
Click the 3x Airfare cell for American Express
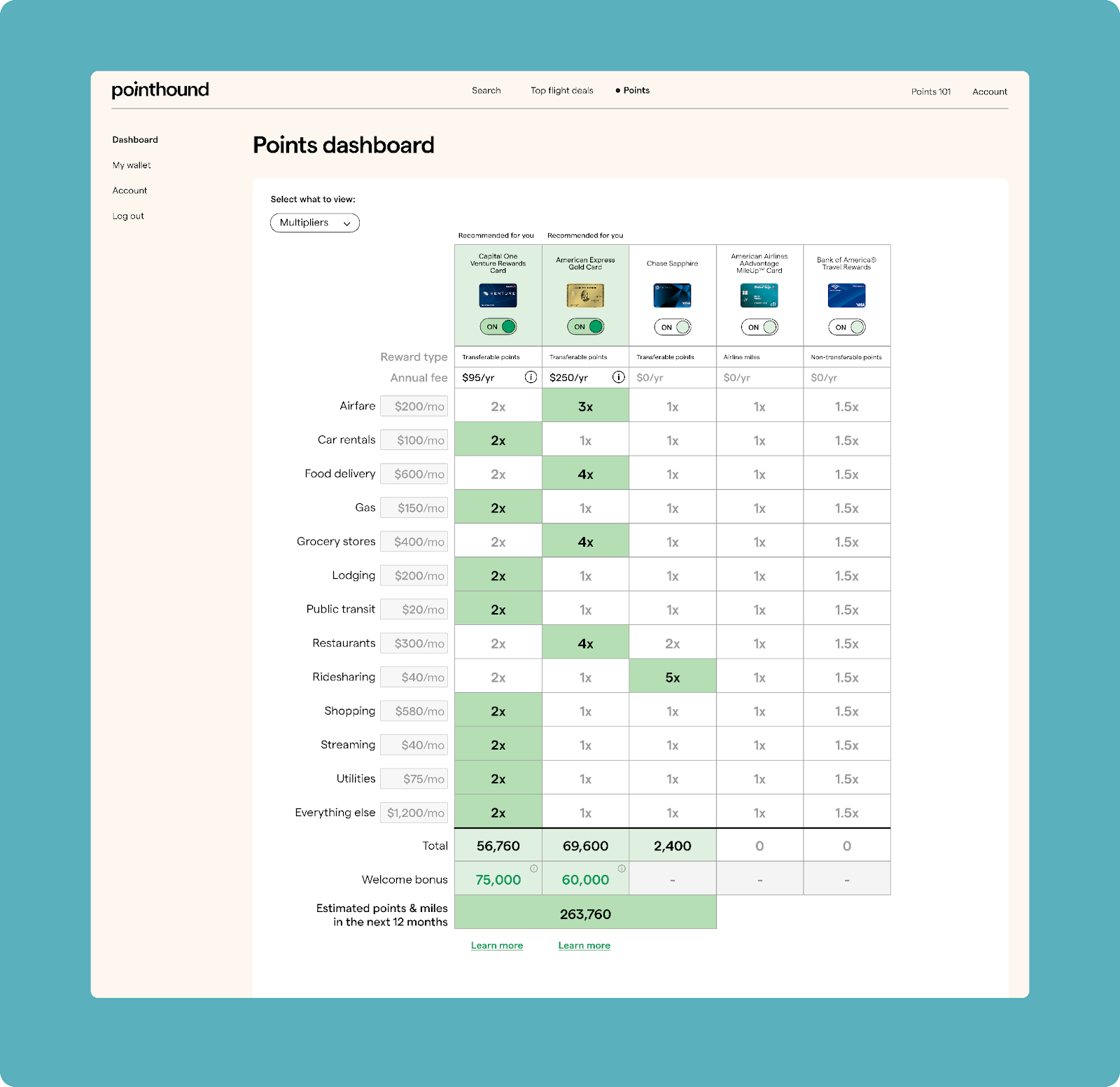[x=585, y=406]
